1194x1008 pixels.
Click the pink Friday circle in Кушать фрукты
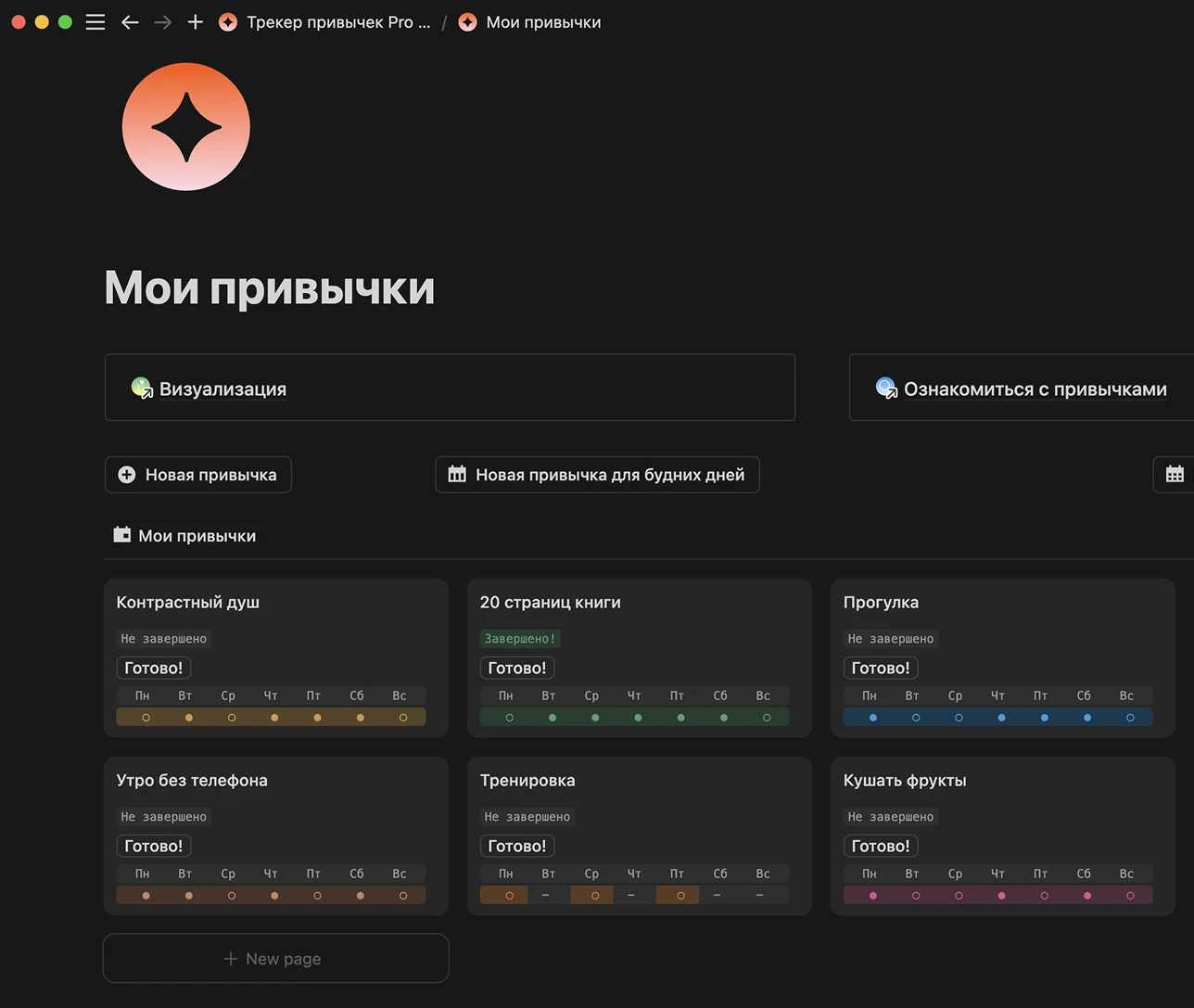[1045, 896]
